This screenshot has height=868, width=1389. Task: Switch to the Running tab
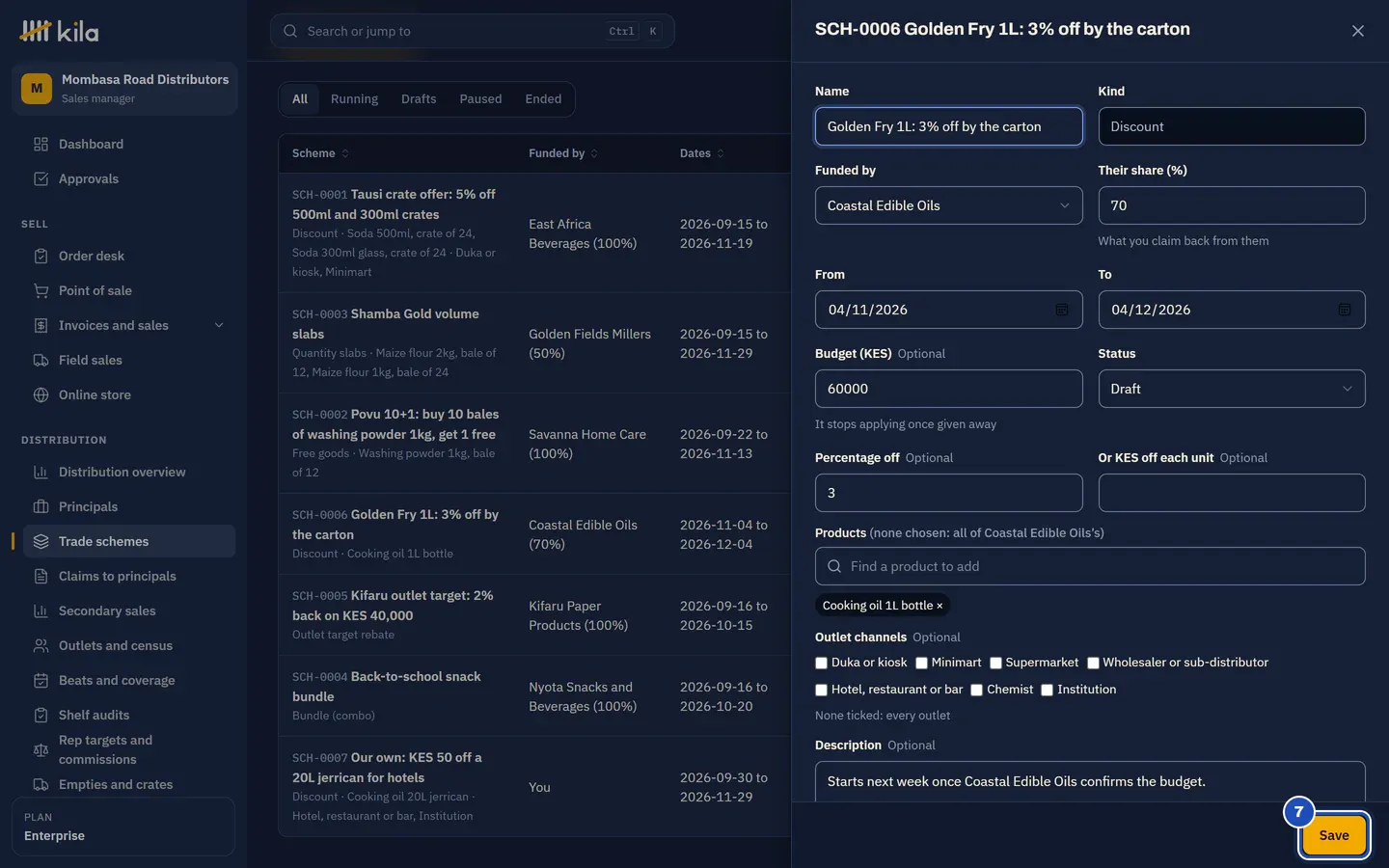354,99
